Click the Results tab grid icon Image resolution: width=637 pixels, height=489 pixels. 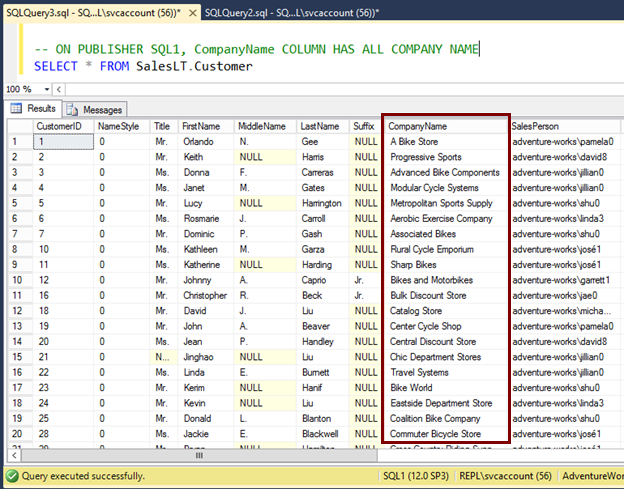[x=16, y=109]
